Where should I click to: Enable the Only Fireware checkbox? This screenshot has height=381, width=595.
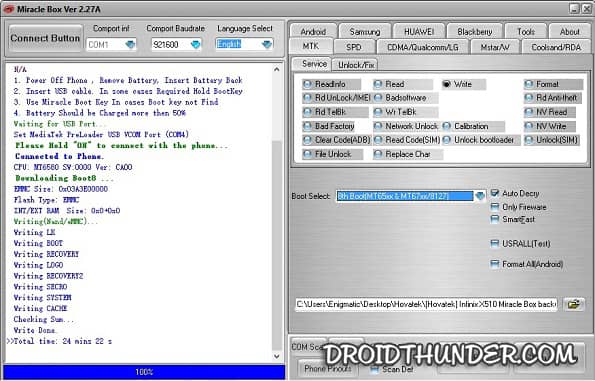pyautogui.click(x=494, y=207)
